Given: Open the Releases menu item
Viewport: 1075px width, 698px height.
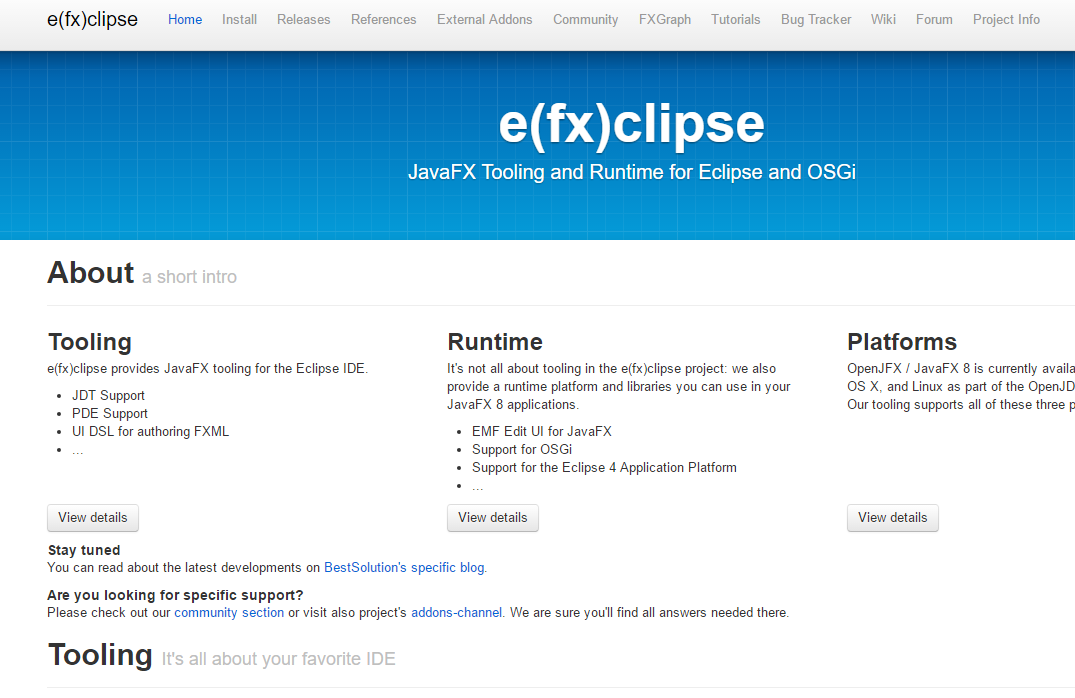Looking at the screenshot, I should point(304,19).
